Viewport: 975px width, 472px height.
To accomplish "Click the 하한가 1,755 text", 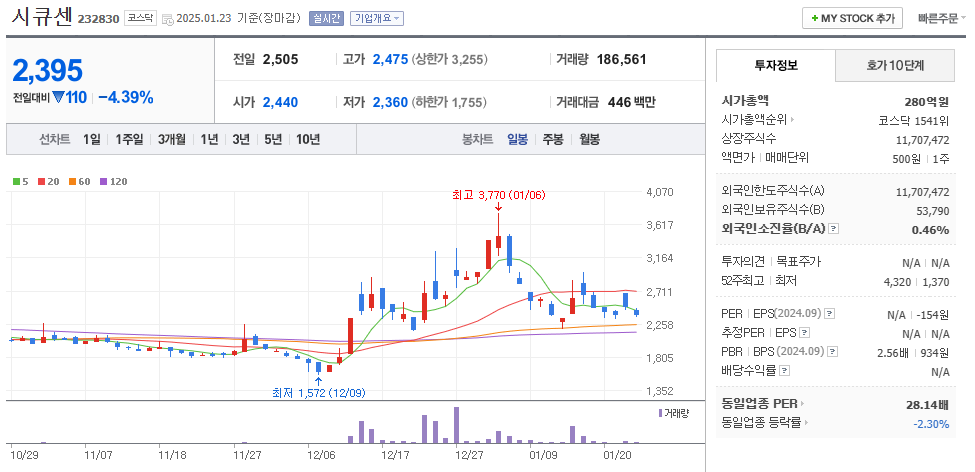I will (449, 103).
